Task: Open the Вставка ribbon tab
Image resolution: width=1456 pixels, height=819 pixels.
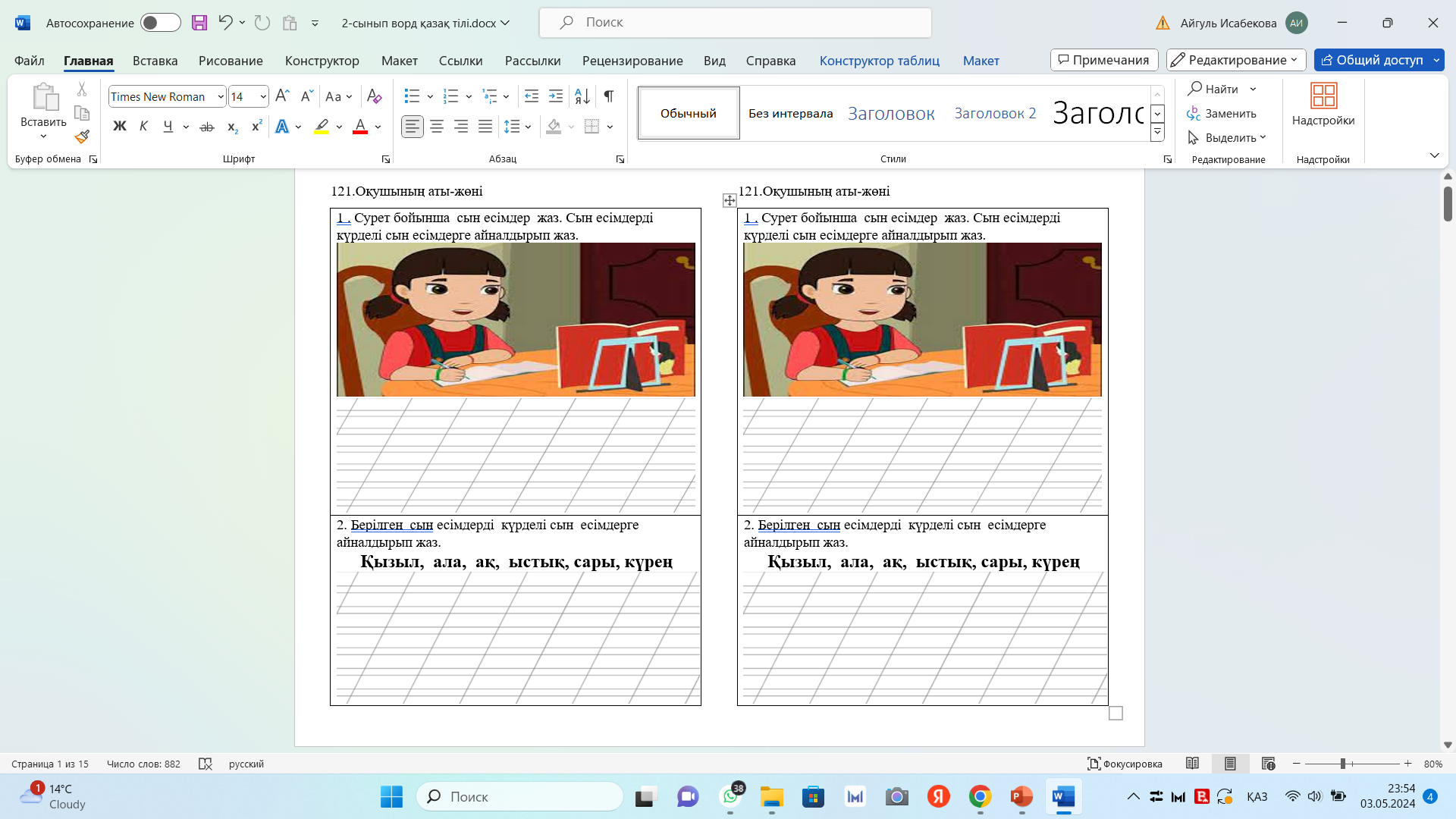Action: click(155, 61)
